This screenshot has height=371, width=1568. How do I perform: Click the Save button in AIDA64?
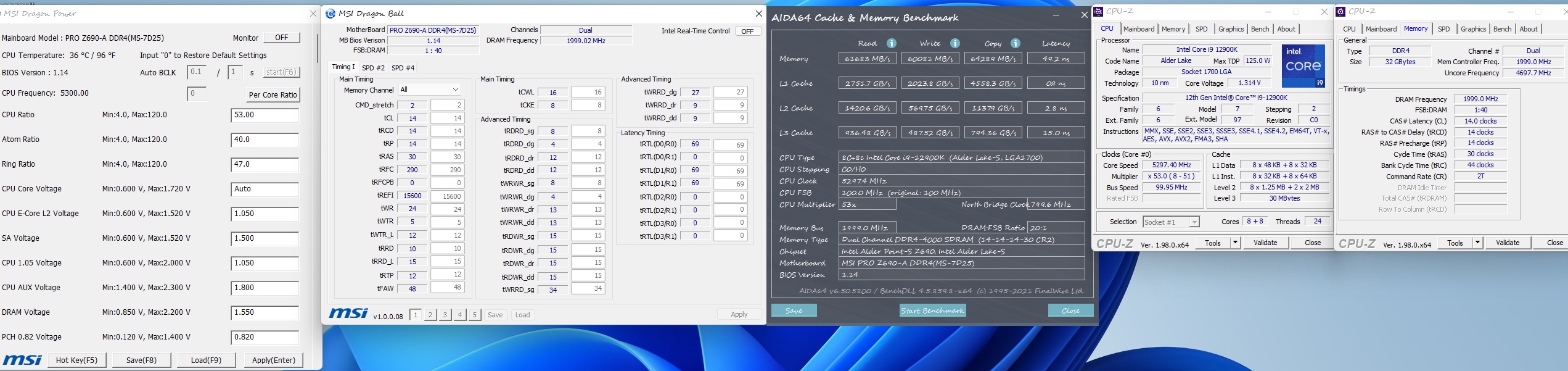(x=794, y=311)
